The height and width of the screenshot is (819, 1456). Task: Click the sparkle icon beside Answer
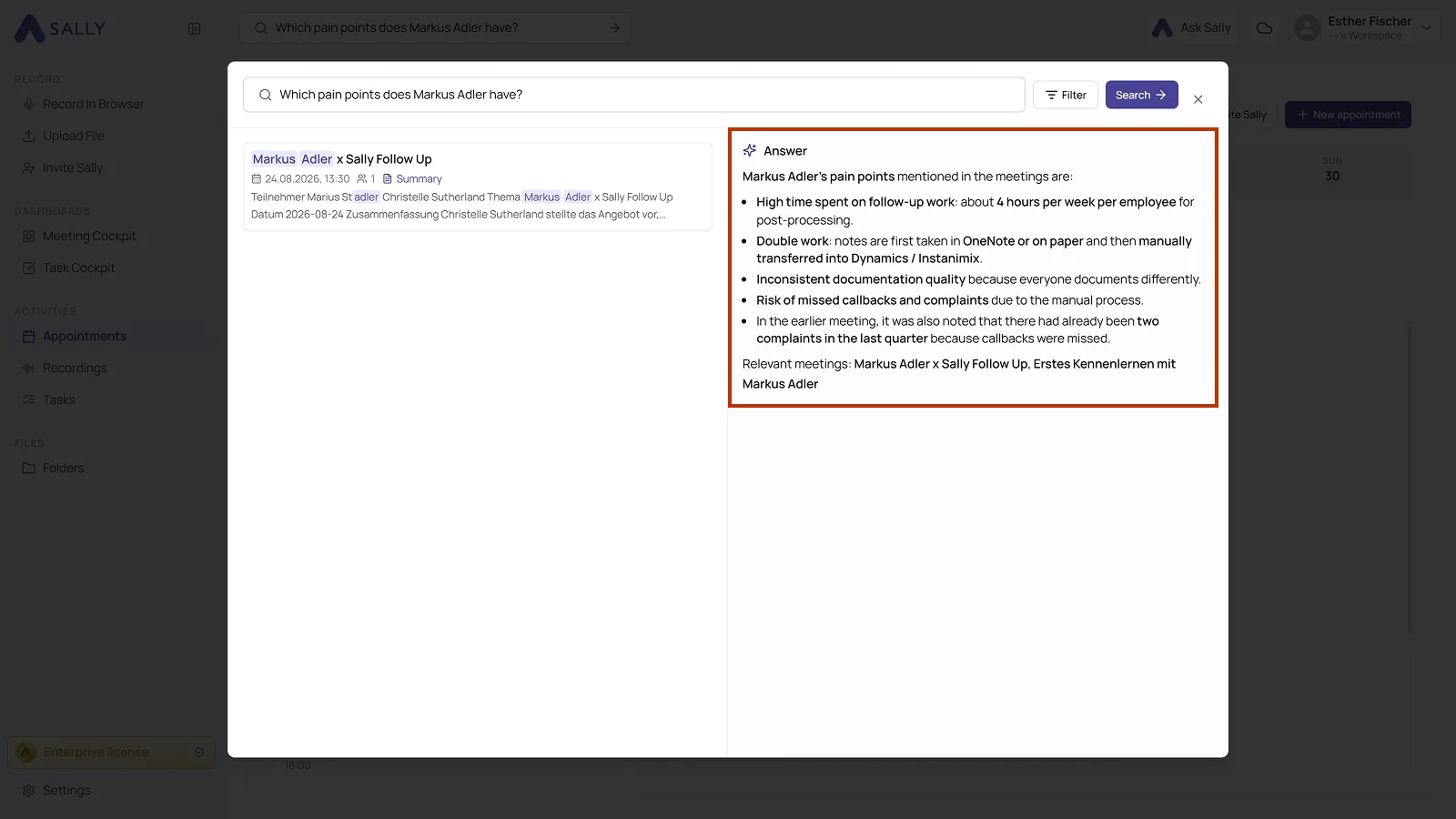point(750,150)
